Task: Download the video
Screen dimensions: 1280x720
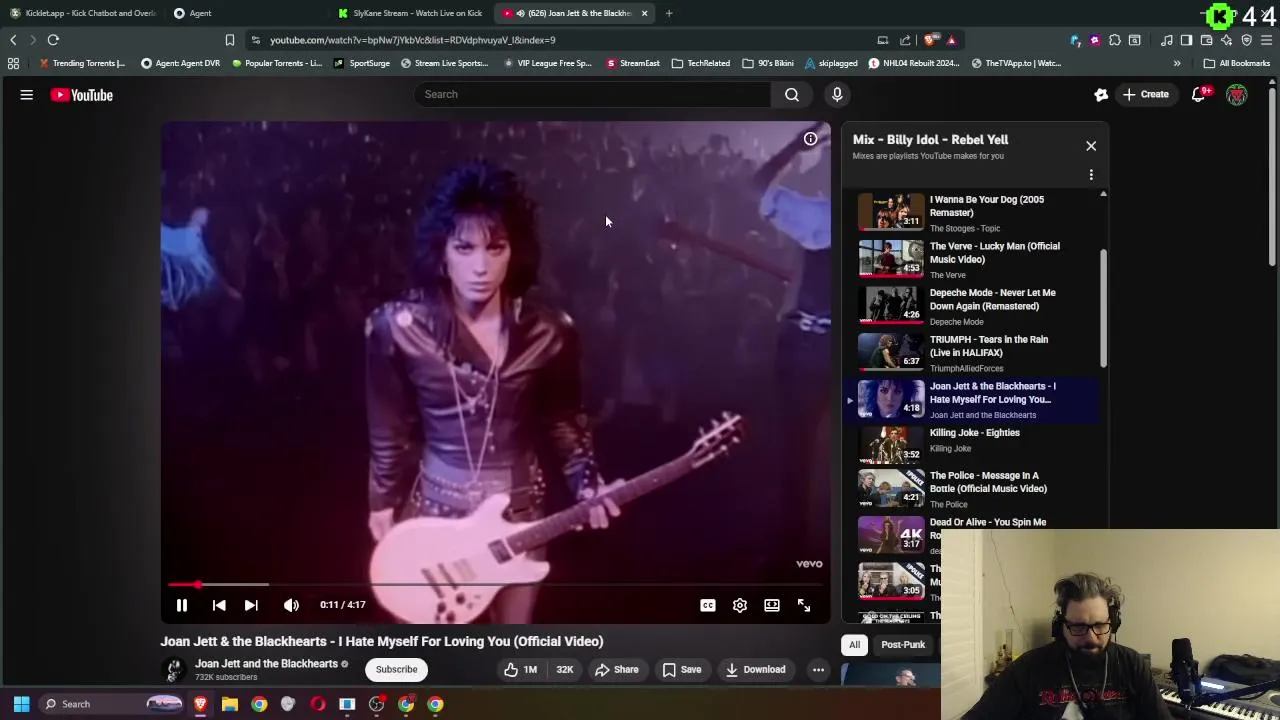Action: 756,670
